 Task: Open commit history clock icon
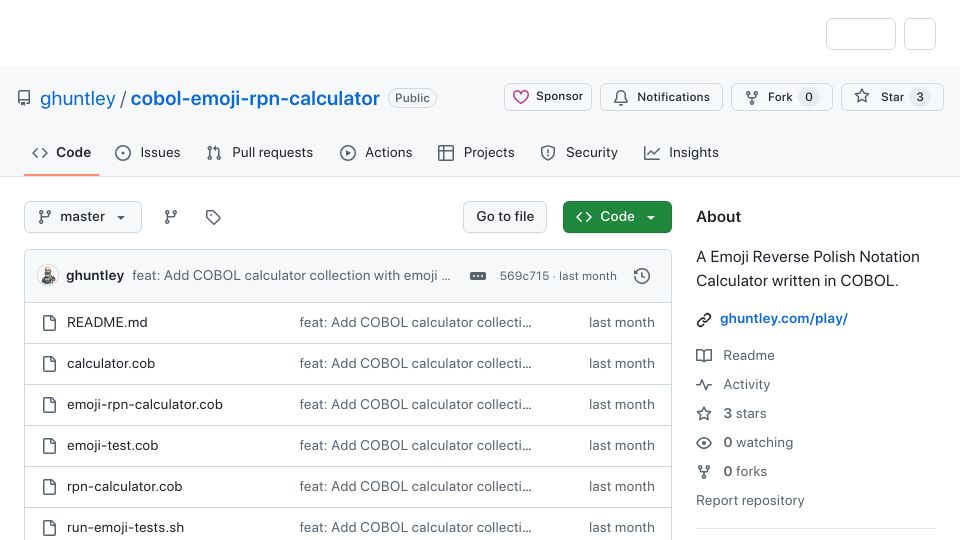click(x=642, y=276)
